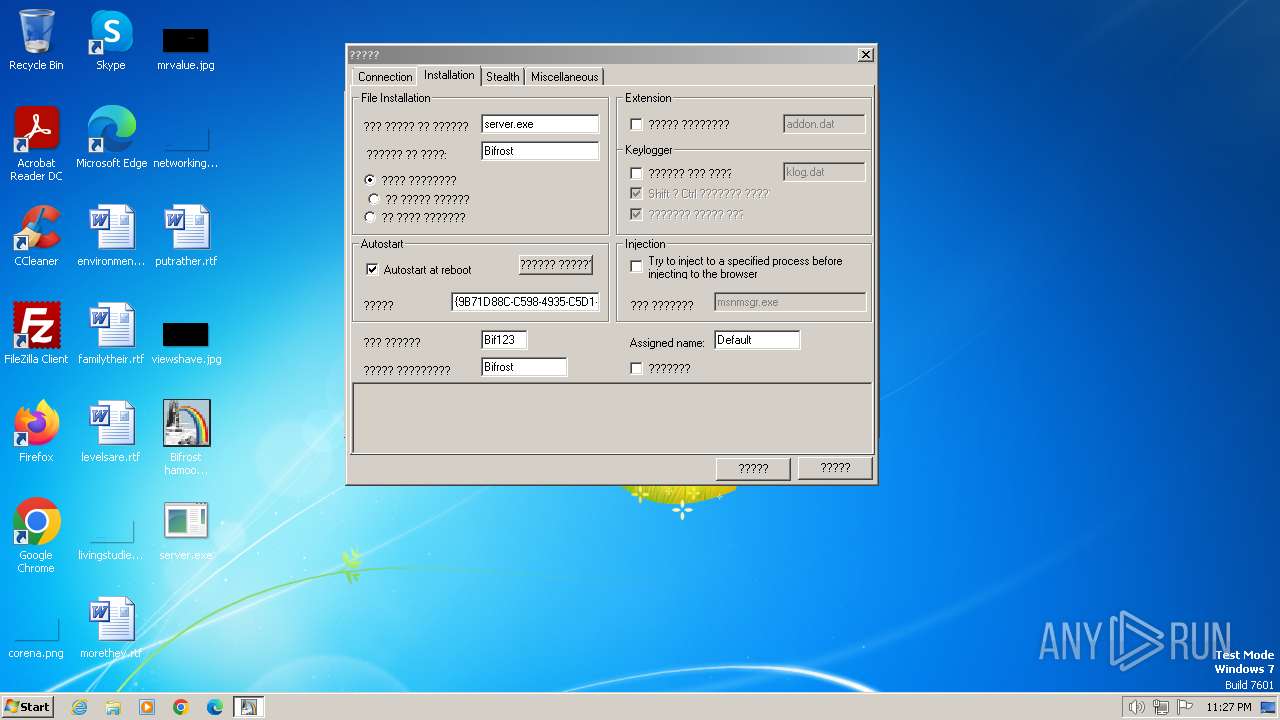Select the environmen... Word document icon
The image size is (1280, 720).
click(111, 237)
